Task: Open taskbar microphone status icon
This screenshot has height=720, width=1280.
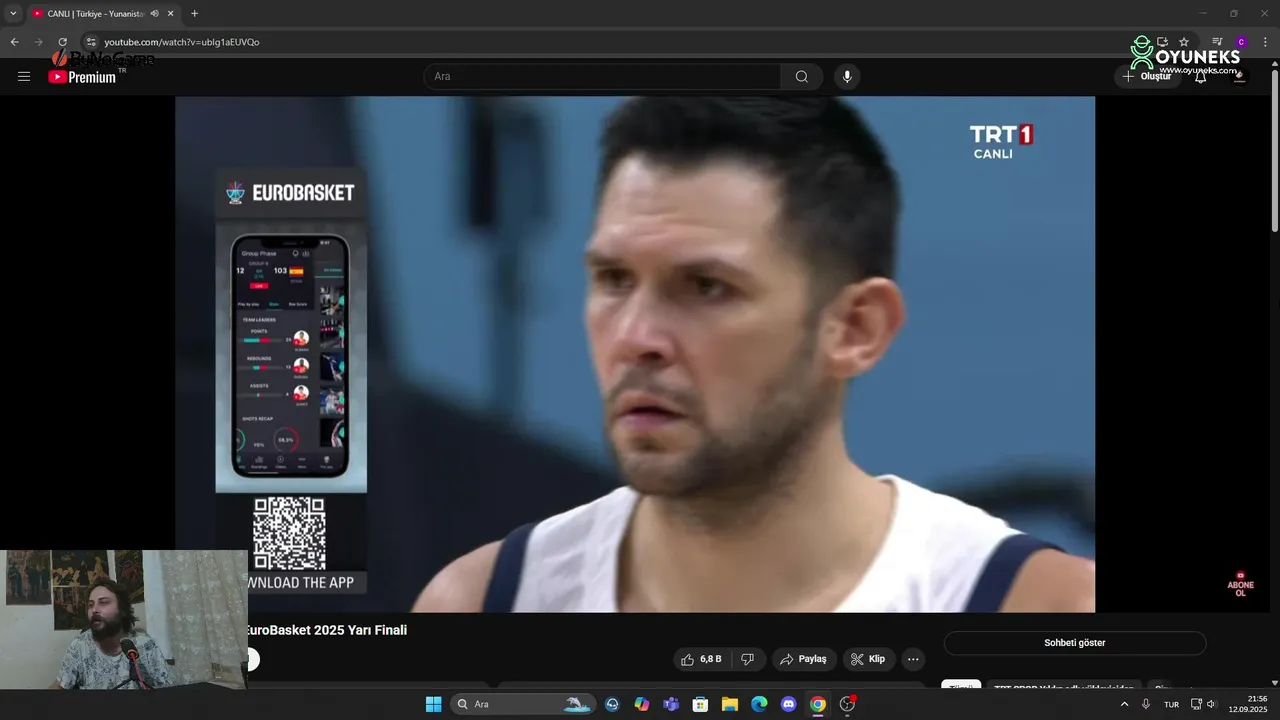Action: pyautogui.click(x=1146, y=704)
